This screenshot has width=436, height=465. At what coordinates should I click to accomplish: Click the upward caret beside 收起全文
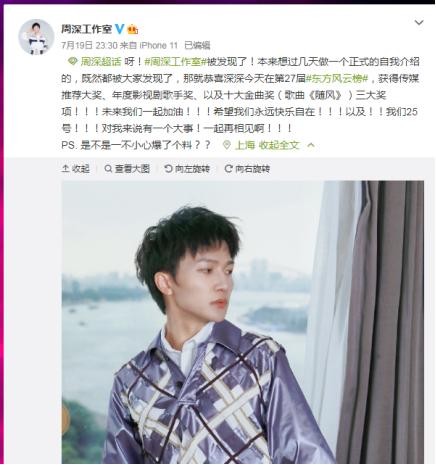click(311, 145)
